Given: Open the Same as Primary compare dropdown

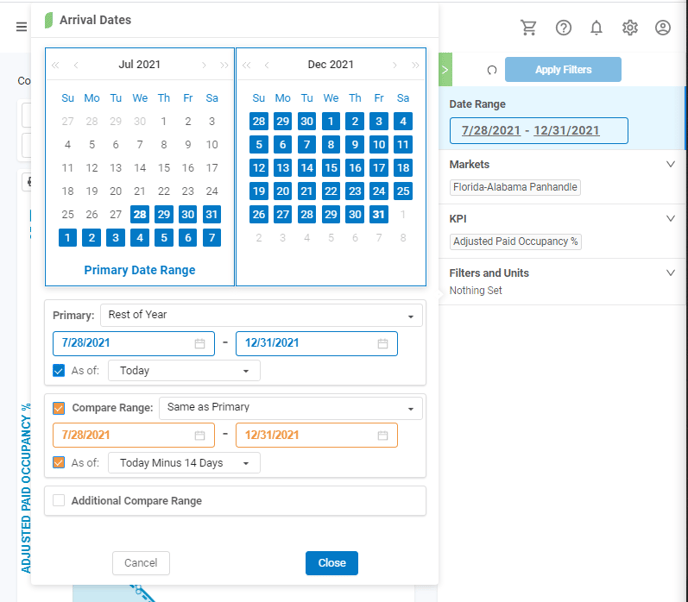Looking at the screenshot, I should click(x=290, y=408).
